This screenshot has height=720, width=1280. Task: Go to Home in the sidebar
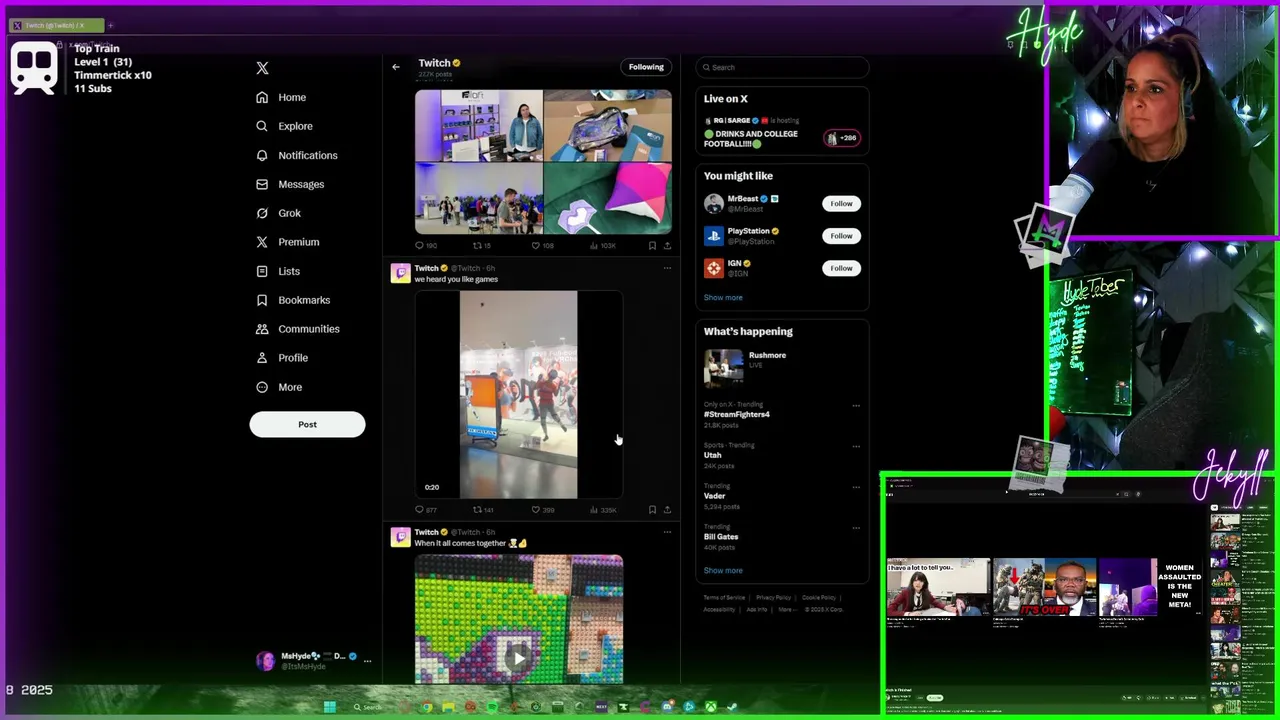coord(281,97)
